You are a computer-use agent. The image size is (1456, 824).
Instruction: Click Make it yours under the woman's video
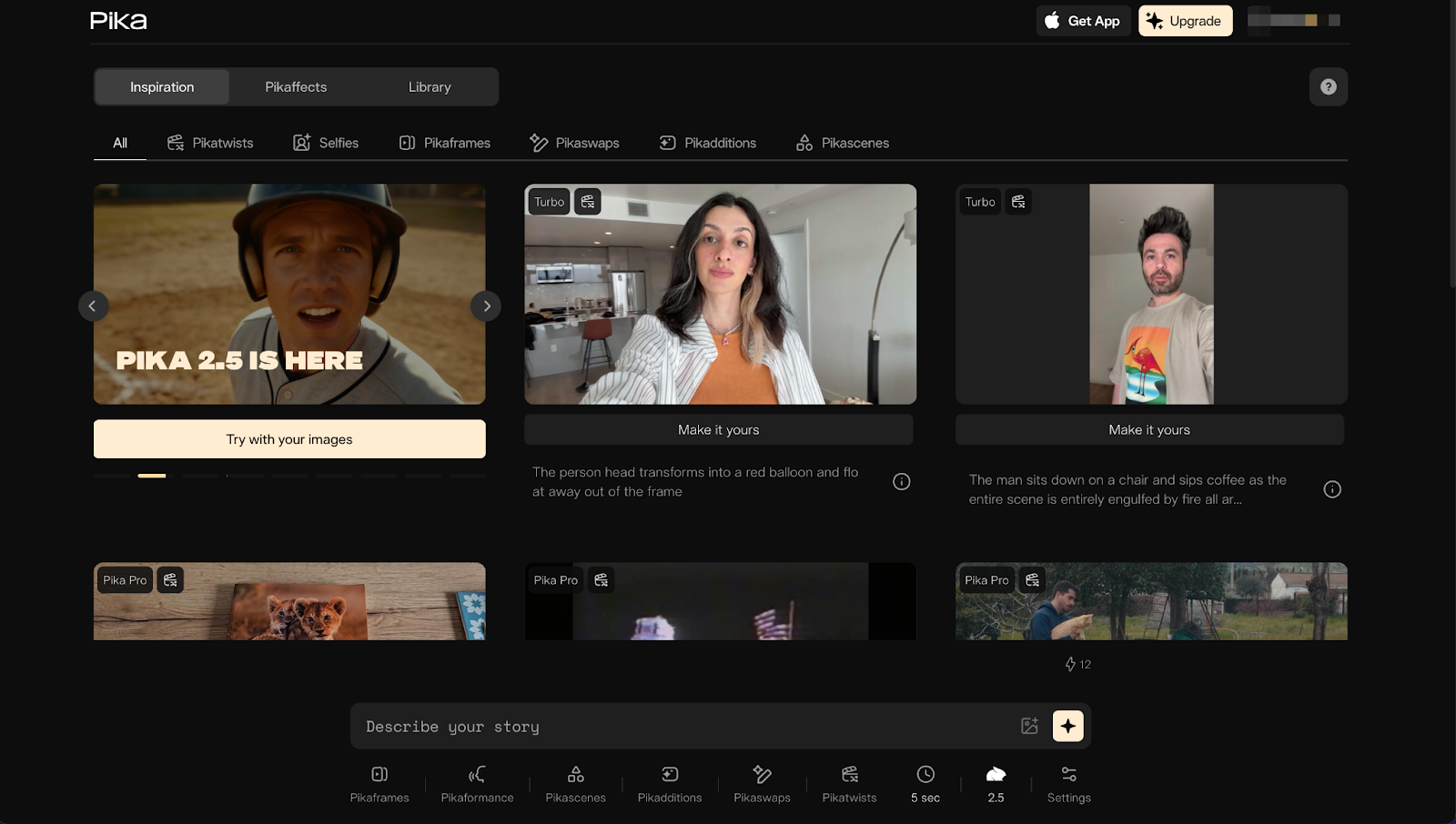tap(719, 429)
